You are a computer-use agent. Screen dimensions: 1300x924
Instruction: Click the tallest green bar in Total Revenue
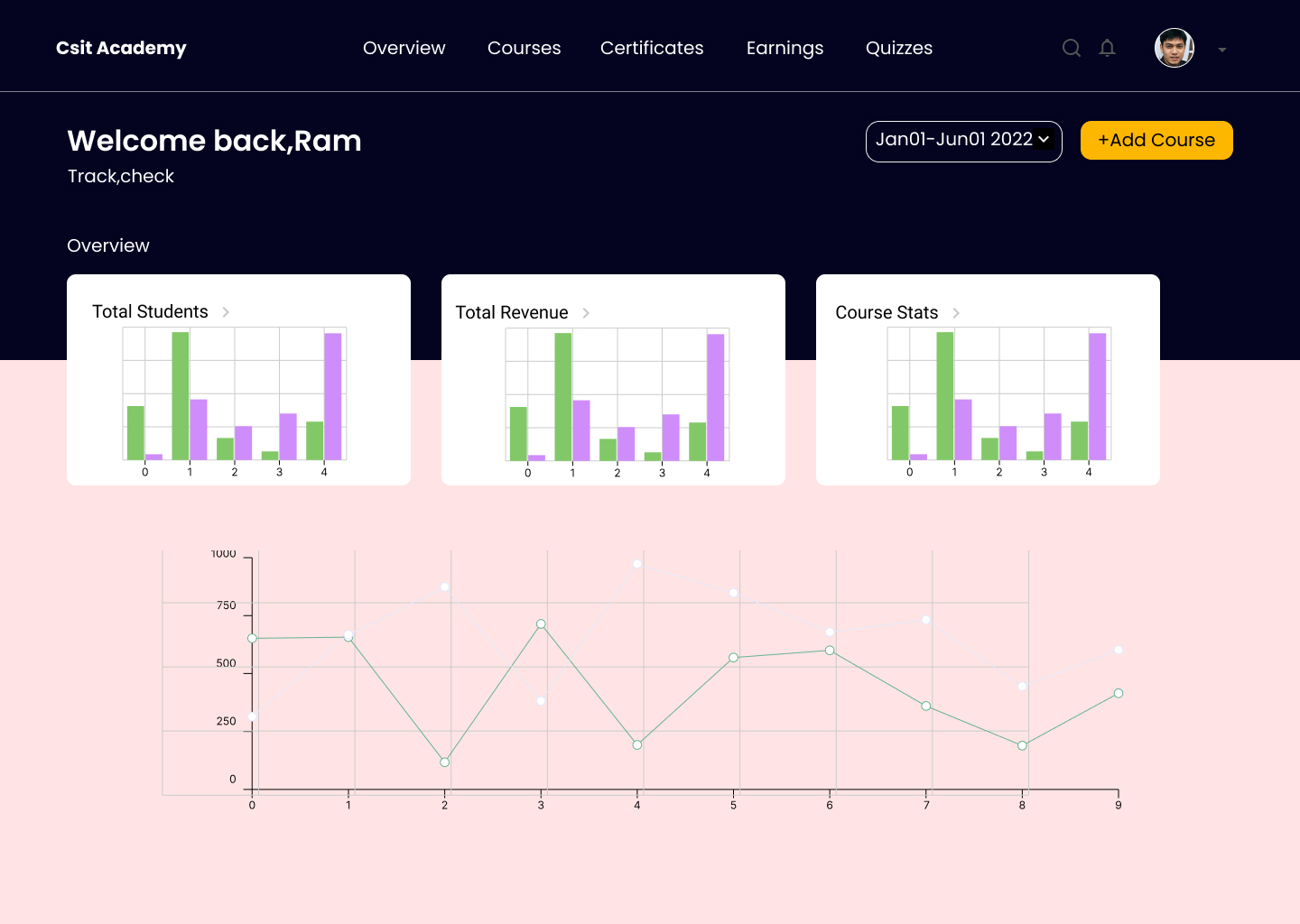coord(562,397)
